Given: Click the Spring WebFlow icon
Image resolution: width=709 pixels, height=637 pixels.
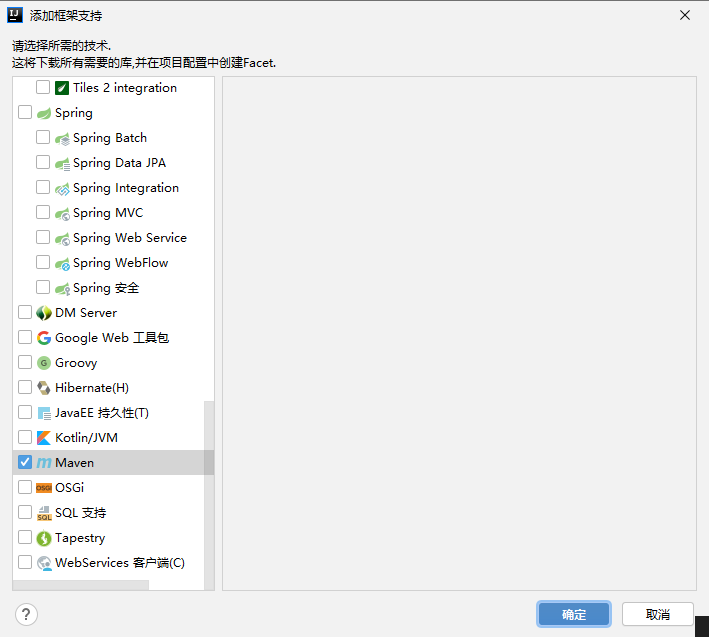Looking at the screenshot, I should coord(62,263).
